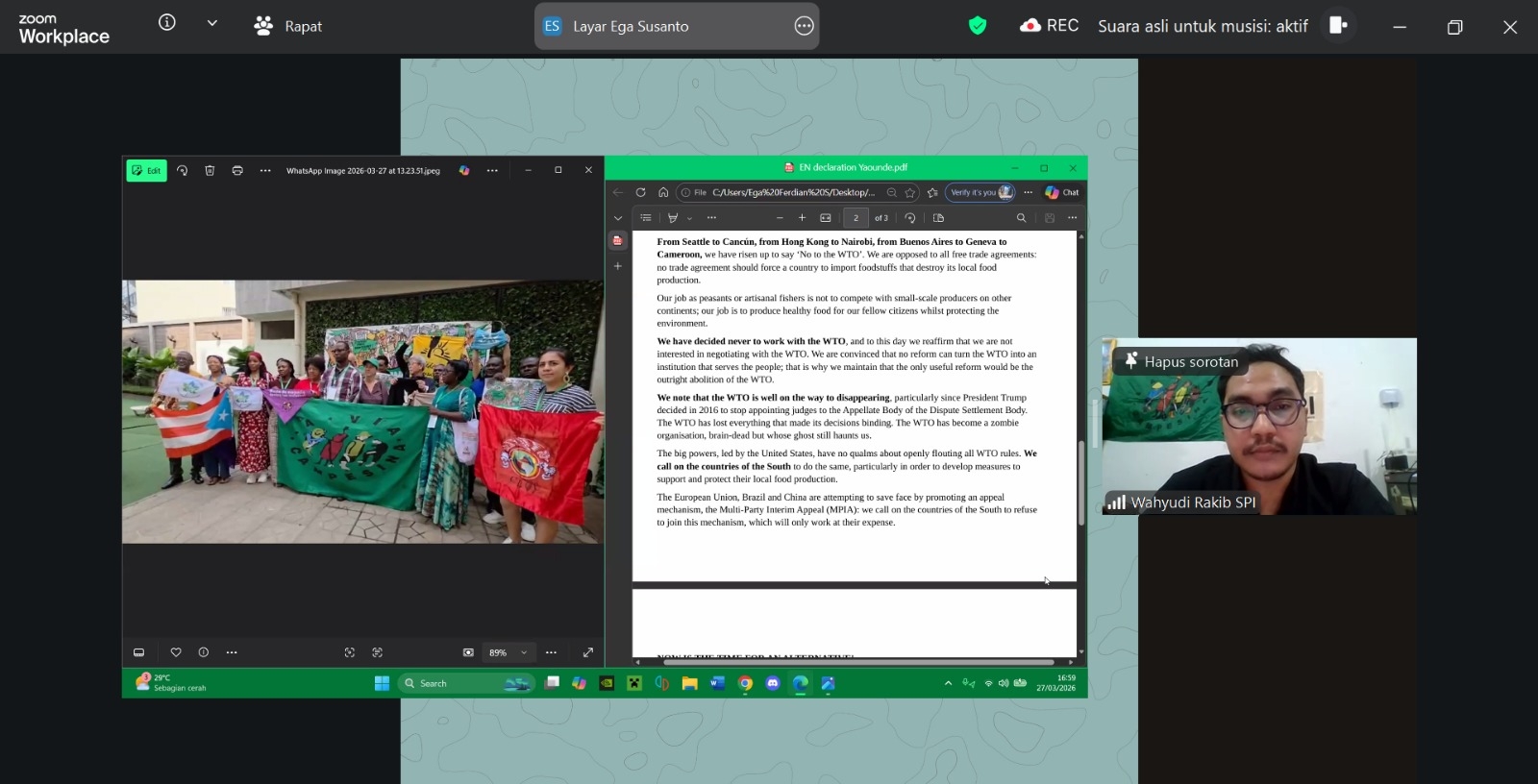
Task: Click the REC cloud recording indicator
Action: [1049, 26]
